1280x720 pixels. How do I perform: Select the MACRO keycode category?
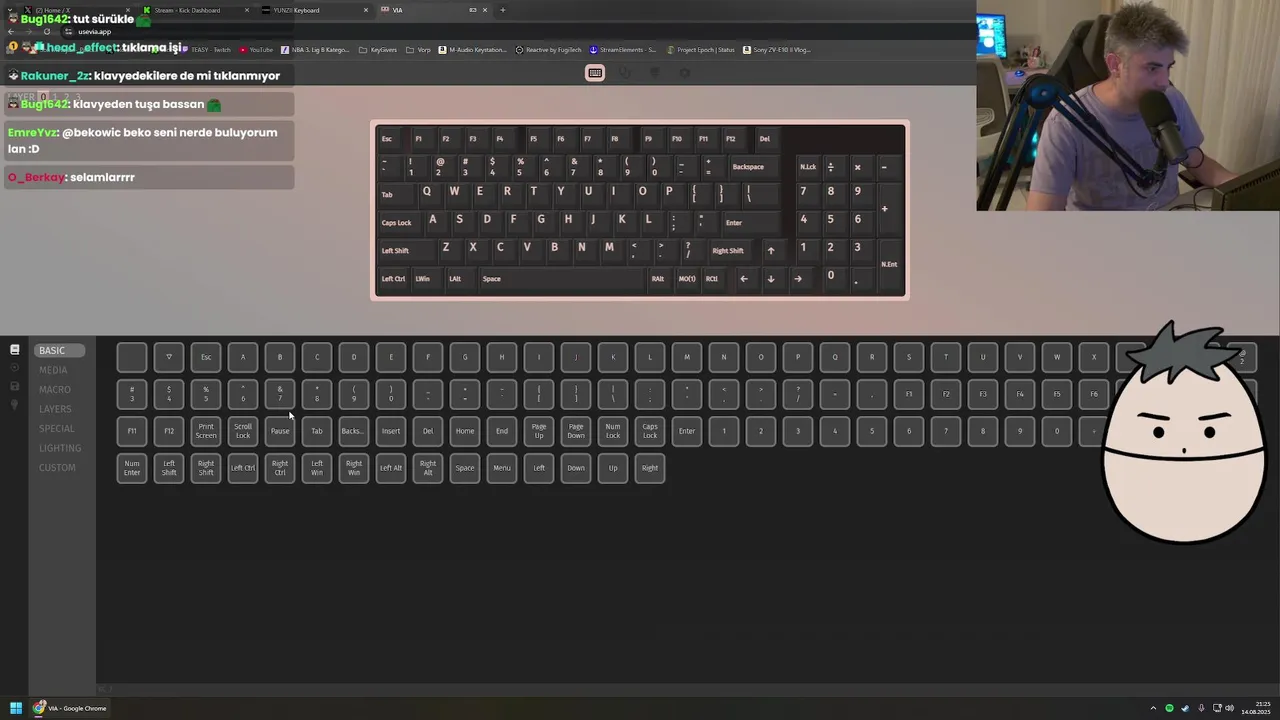click(55, 389)
